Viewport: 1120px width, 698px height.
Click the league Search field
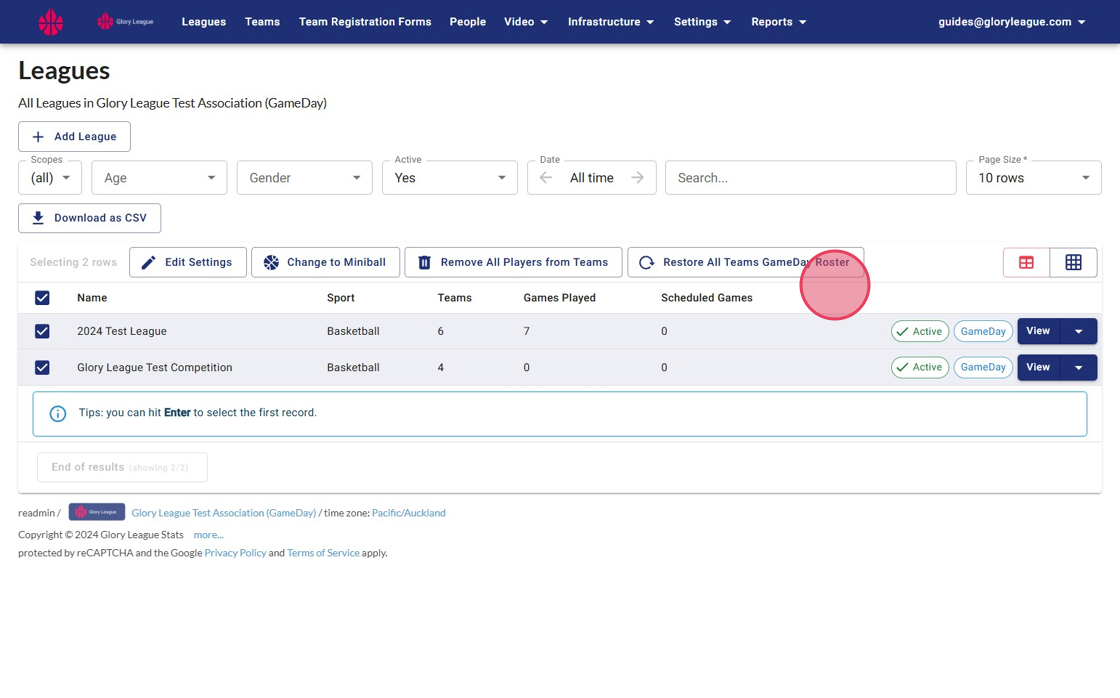click(810, 178)
